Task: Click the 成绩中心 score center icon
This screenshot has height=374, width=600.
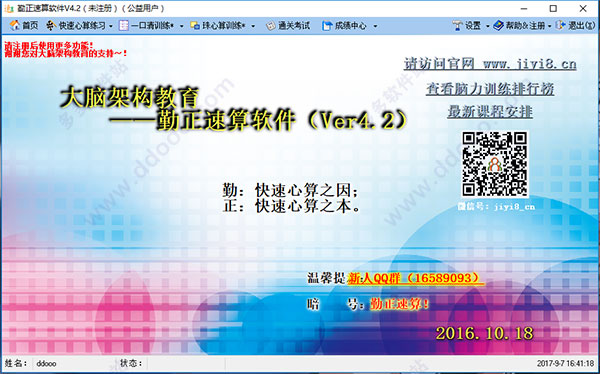Action: pyautogui.click(x=327, y=26)
